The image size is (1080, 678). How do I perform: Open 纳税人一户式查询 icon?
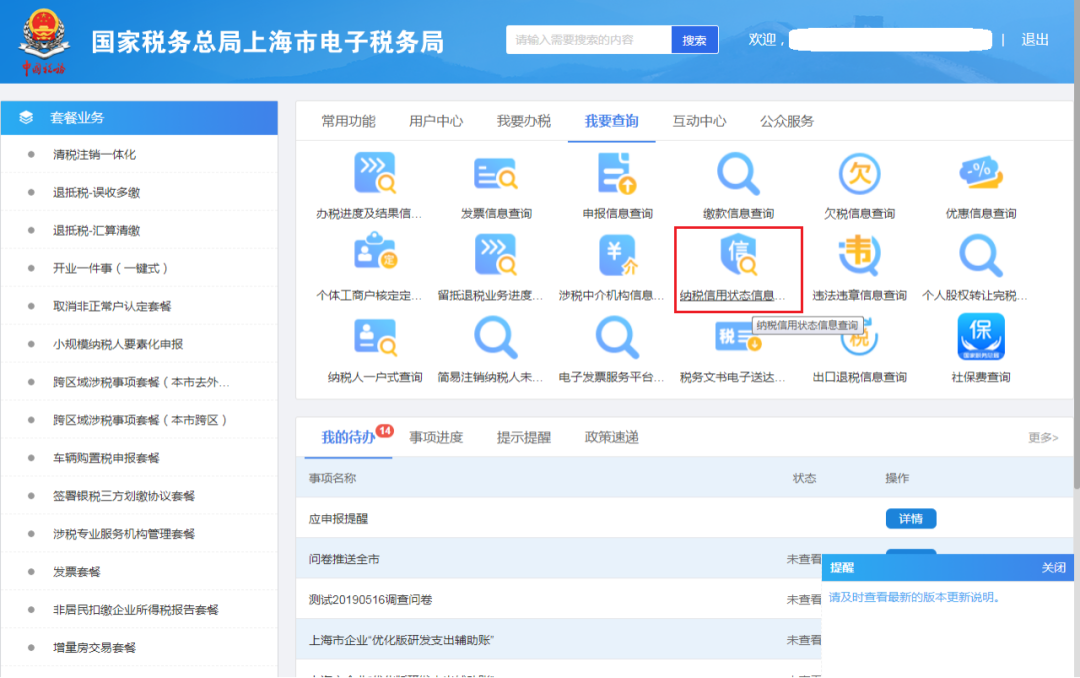pos(375,337)
